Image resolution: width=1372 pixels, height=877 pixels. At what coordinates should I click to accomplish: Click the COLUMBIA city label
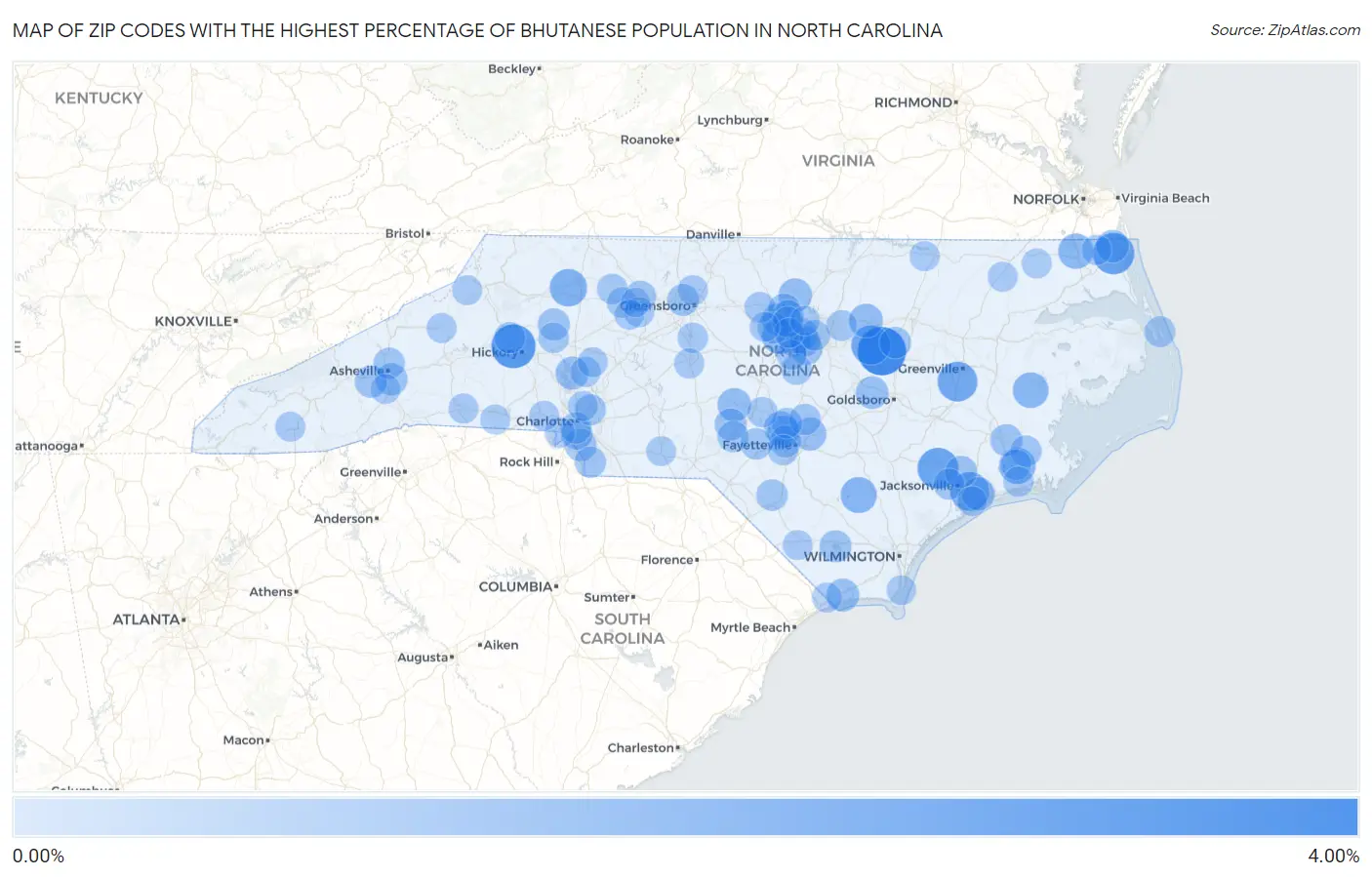tap(515, 586)
